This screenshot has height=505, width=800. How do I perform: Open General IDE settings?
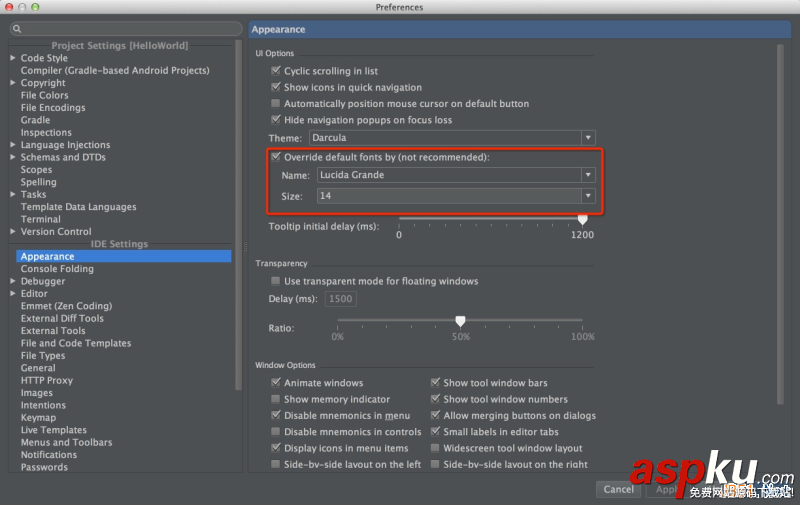click(38, 368)
